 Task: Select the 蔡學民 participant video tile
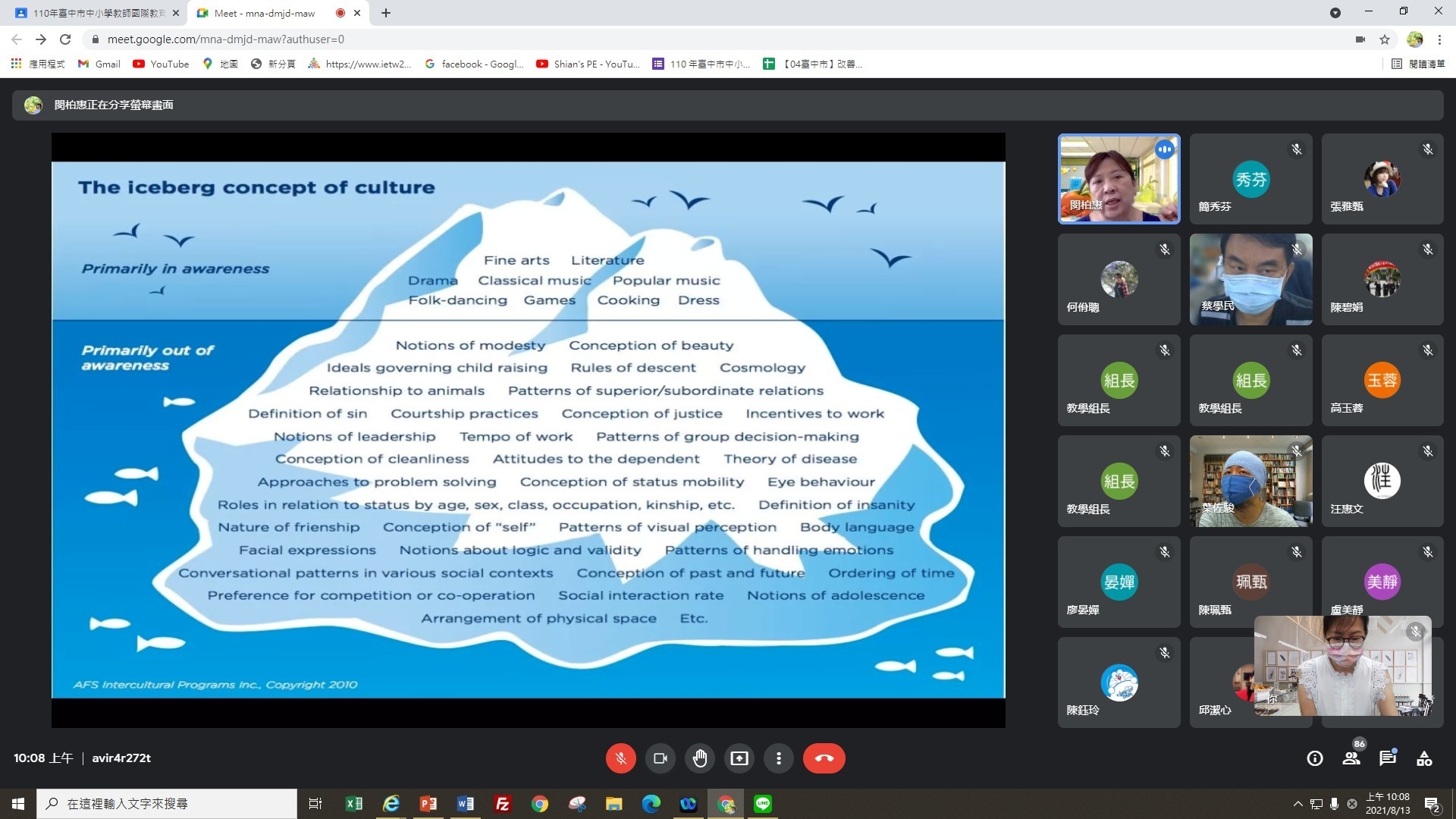[1250, 279]
